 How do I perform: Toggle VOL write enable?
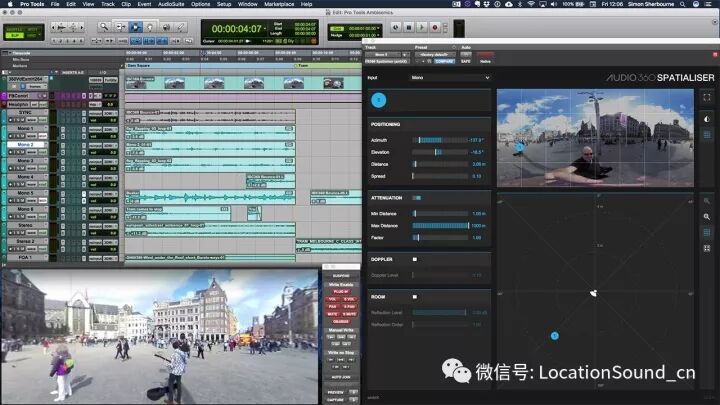pos(333,299)
